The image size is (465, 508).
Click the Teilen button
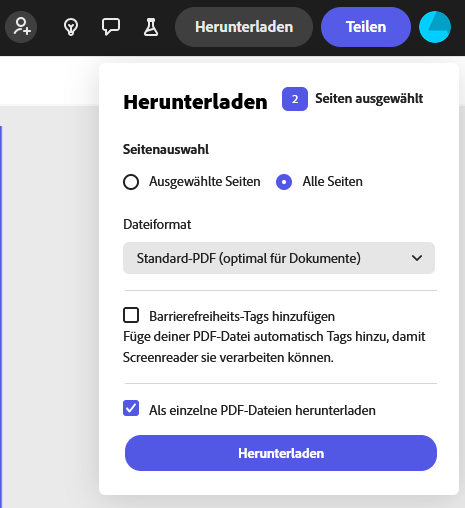tap(366, 27)
